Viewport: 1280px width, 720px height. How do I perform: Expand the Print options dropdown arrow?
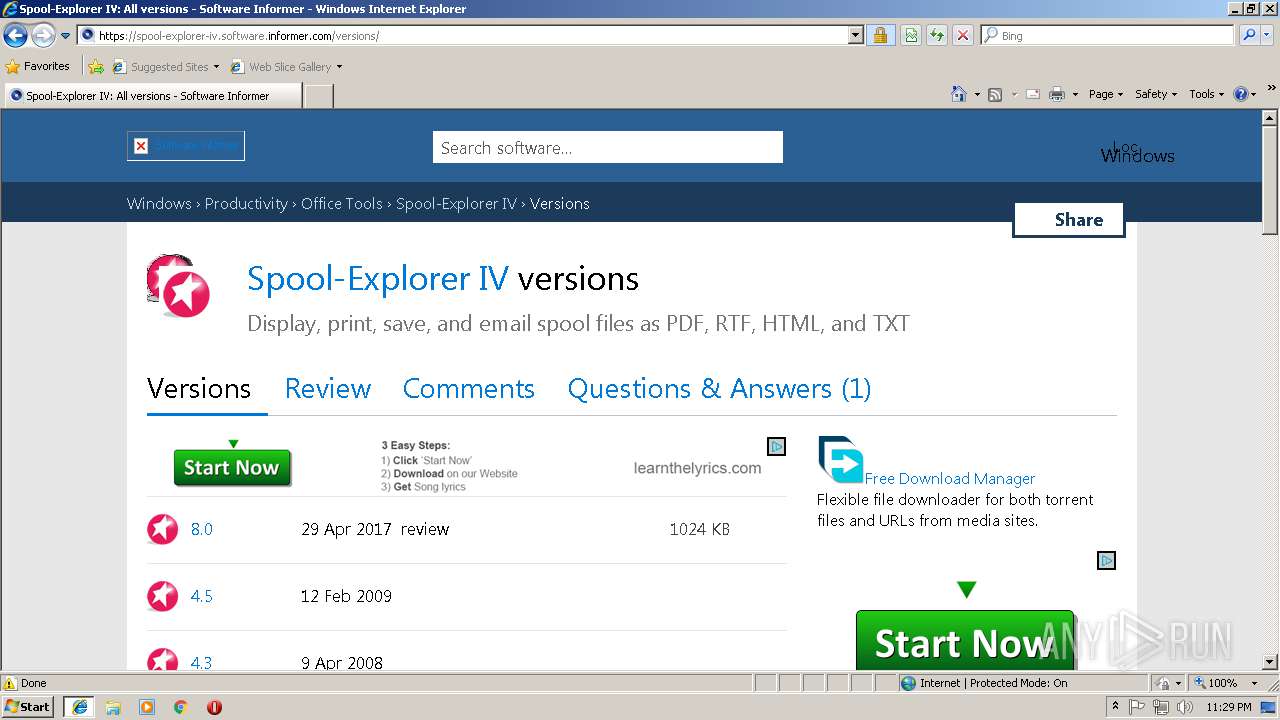pyautogui.click(x=1075, y=94)
